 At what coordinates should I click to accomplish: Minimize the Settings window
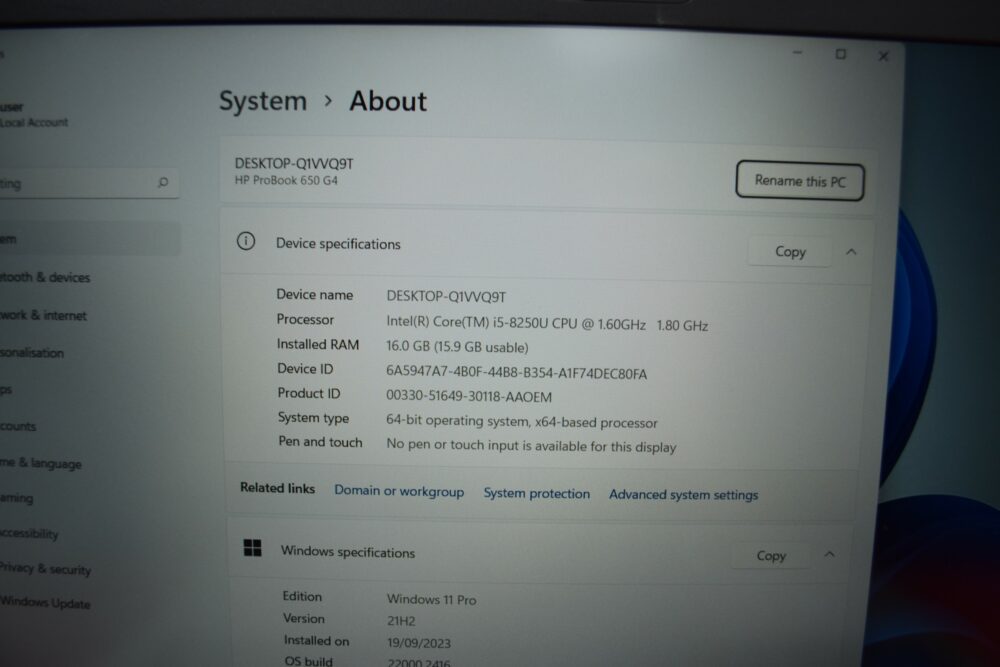pos(797,53)
